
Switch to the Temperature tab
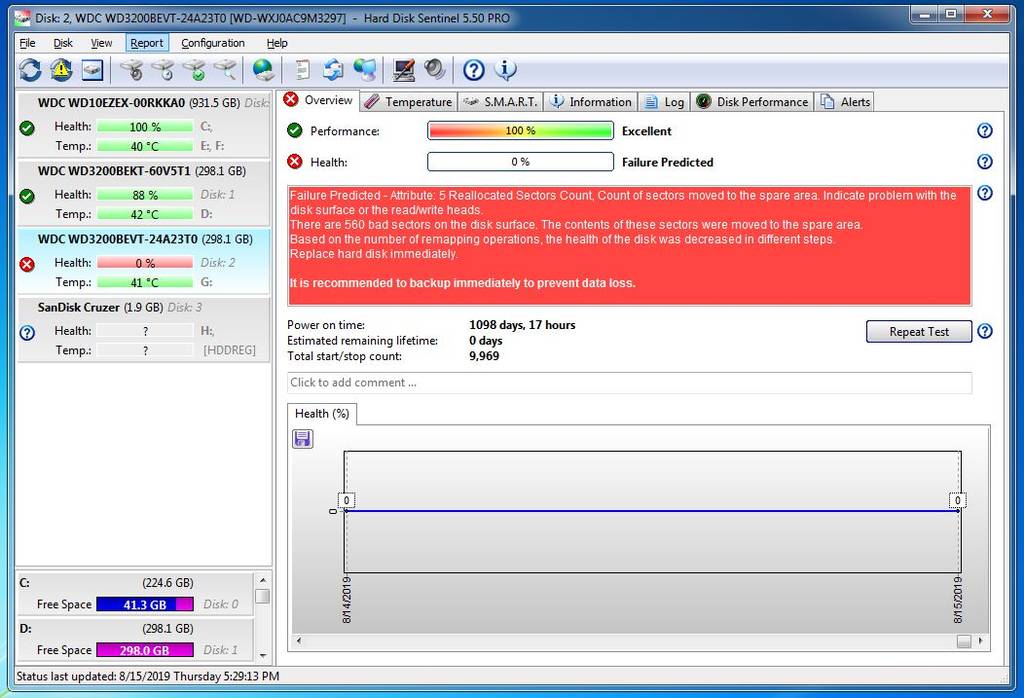coord(408,102)
